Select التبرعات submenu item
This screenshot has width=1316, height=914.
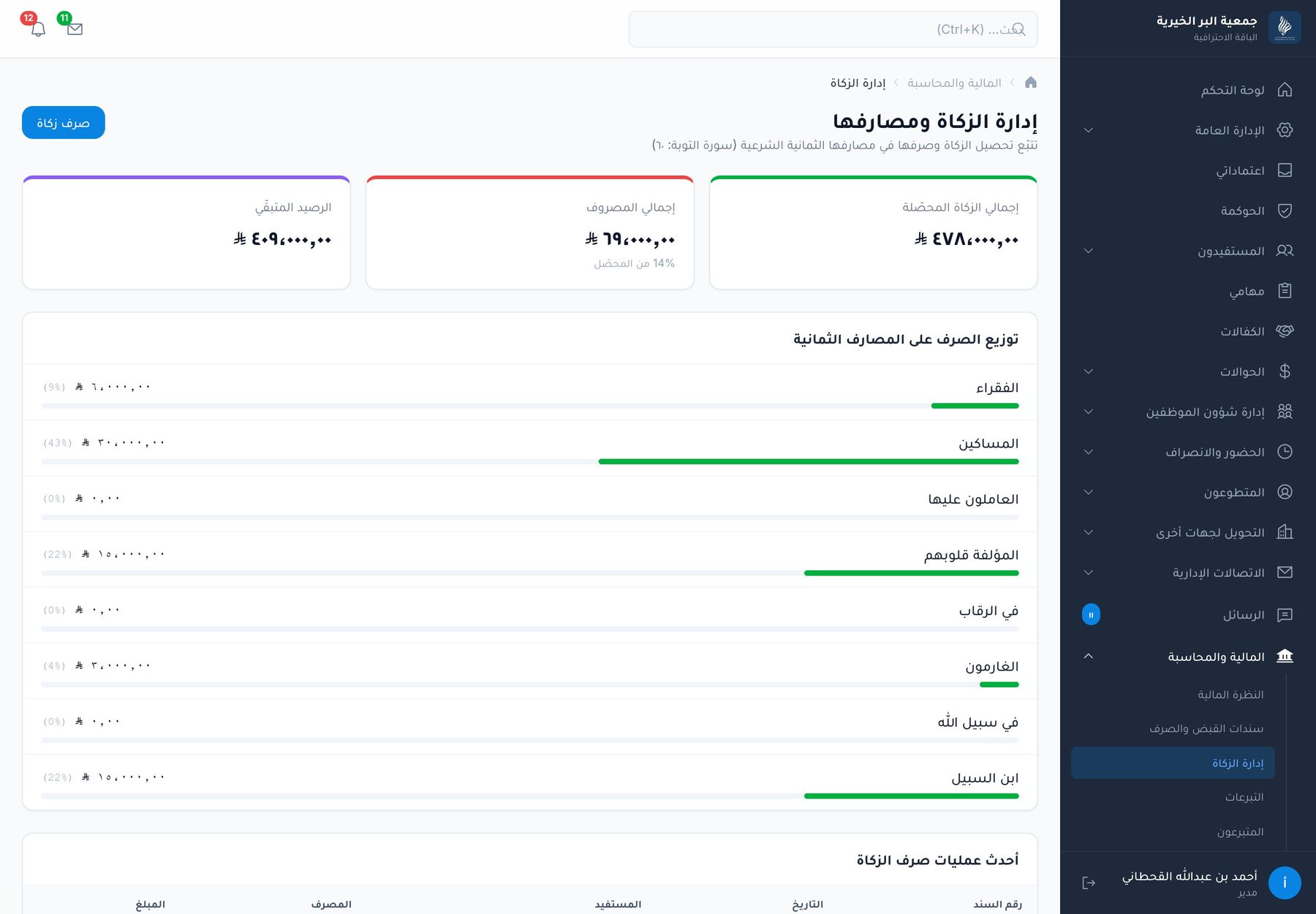click(x=1244, y=797)
